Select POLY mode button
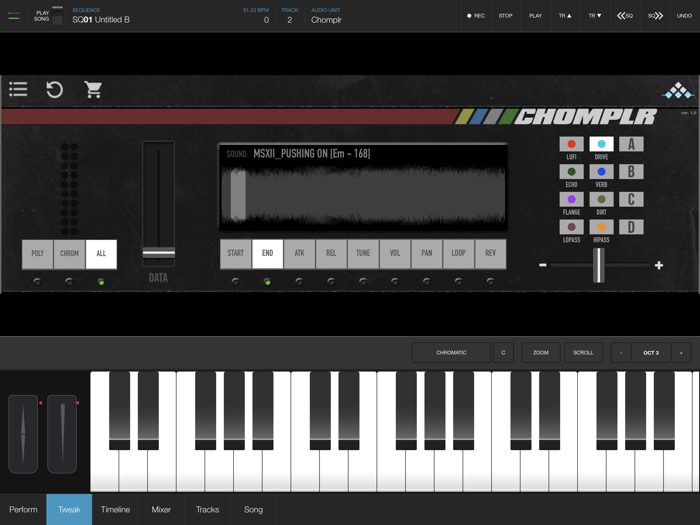 point(38,254)
